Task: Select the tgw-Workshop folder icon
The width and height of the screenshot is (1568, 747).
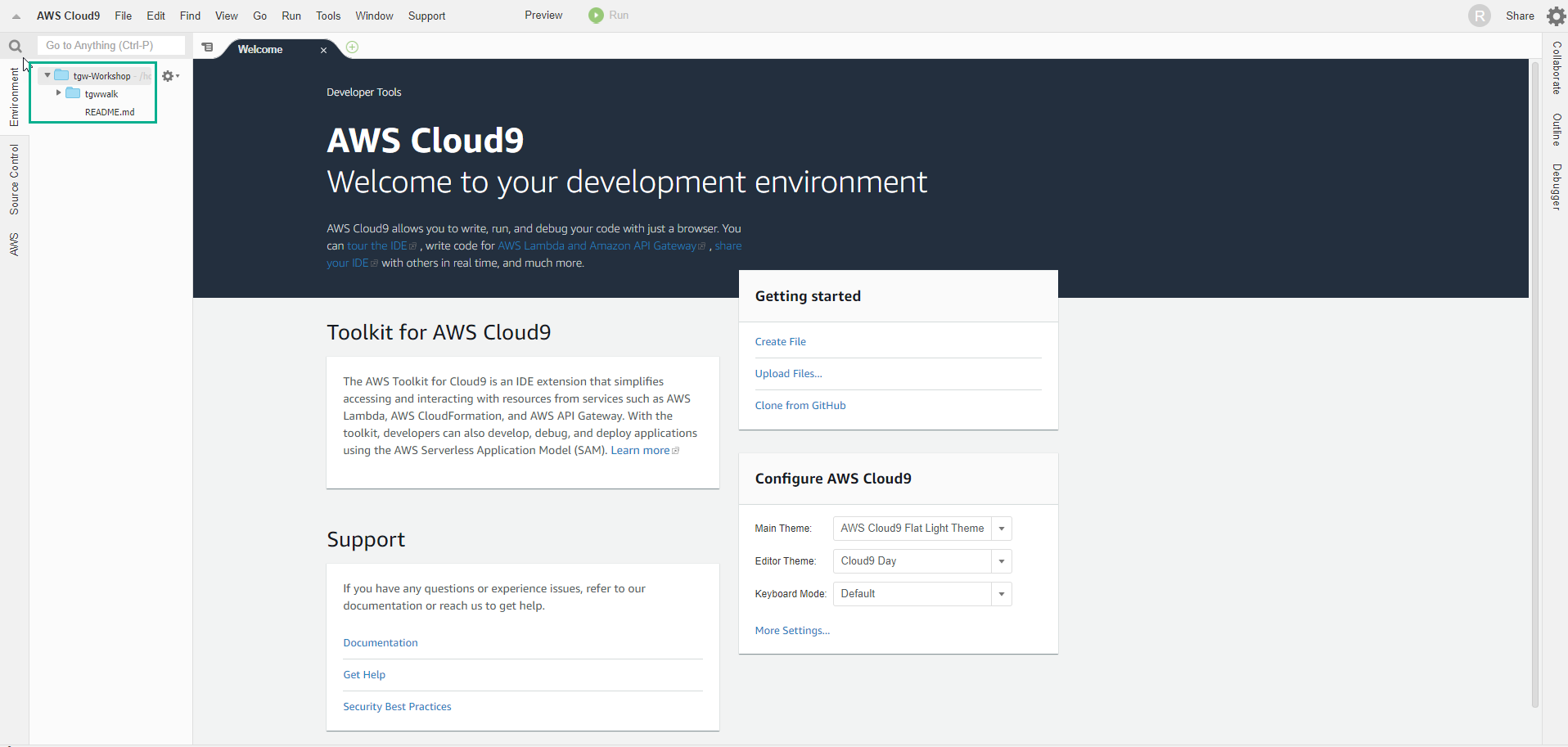Action: 61,75
